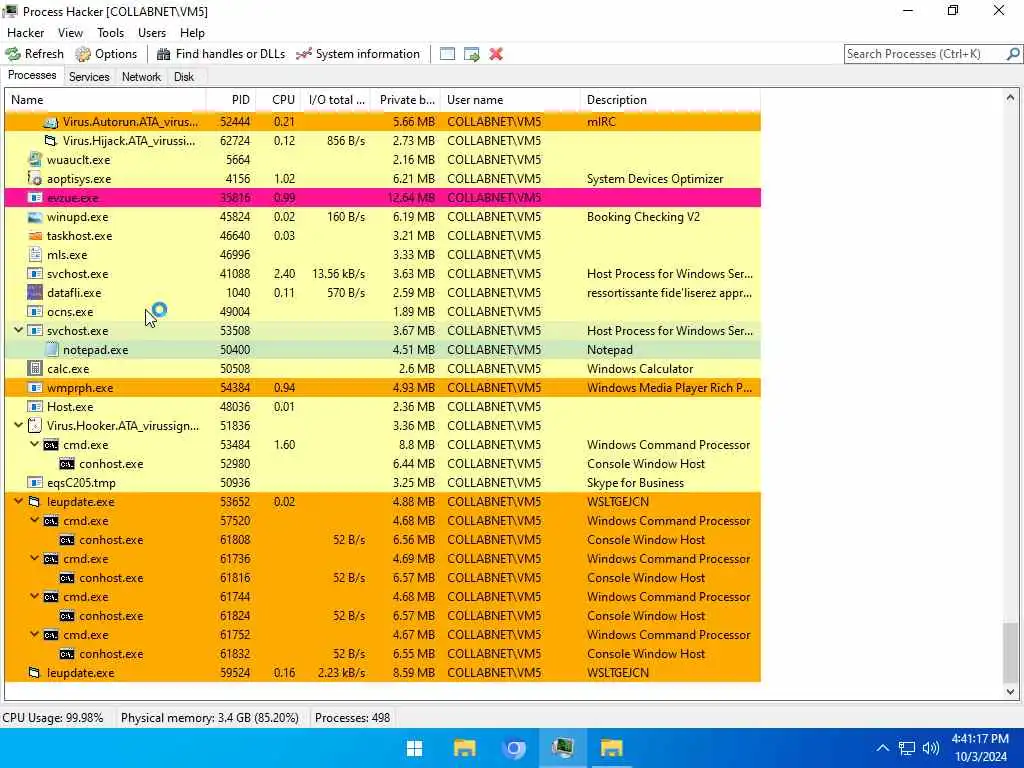Click the Virus.Autorun.ATA_virus process icon

51,122
